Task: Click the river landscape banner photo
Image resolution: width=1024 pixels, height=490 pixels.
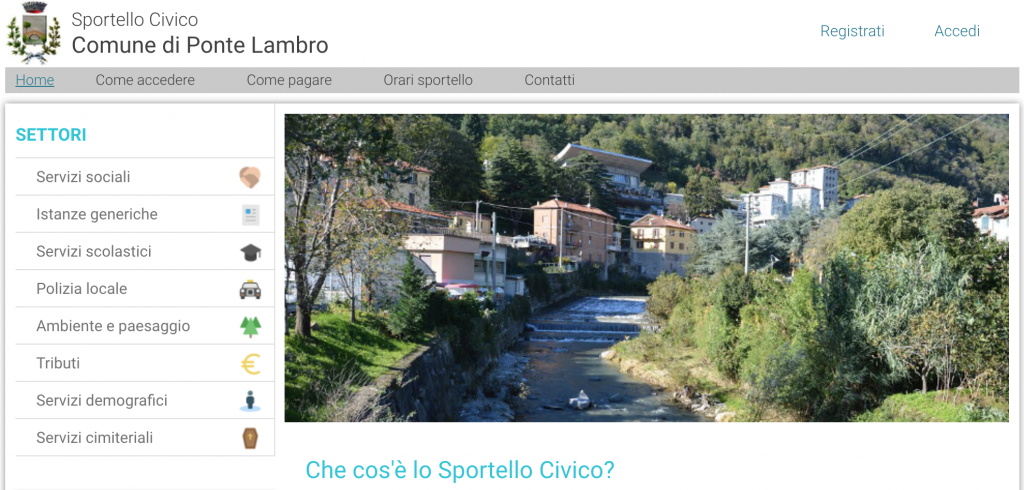Action: pos(647,268)
